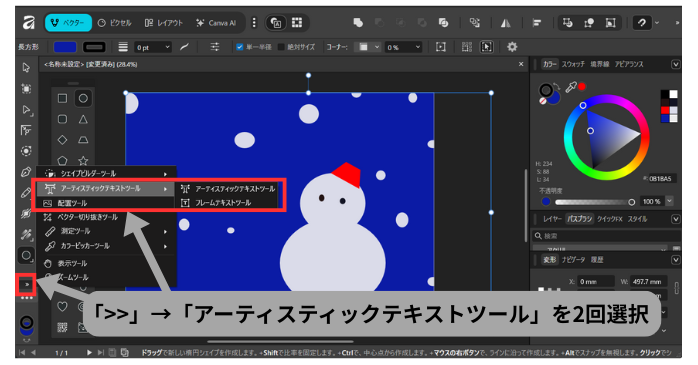Switch to ベクター studio mode

(x=68, y=23)
